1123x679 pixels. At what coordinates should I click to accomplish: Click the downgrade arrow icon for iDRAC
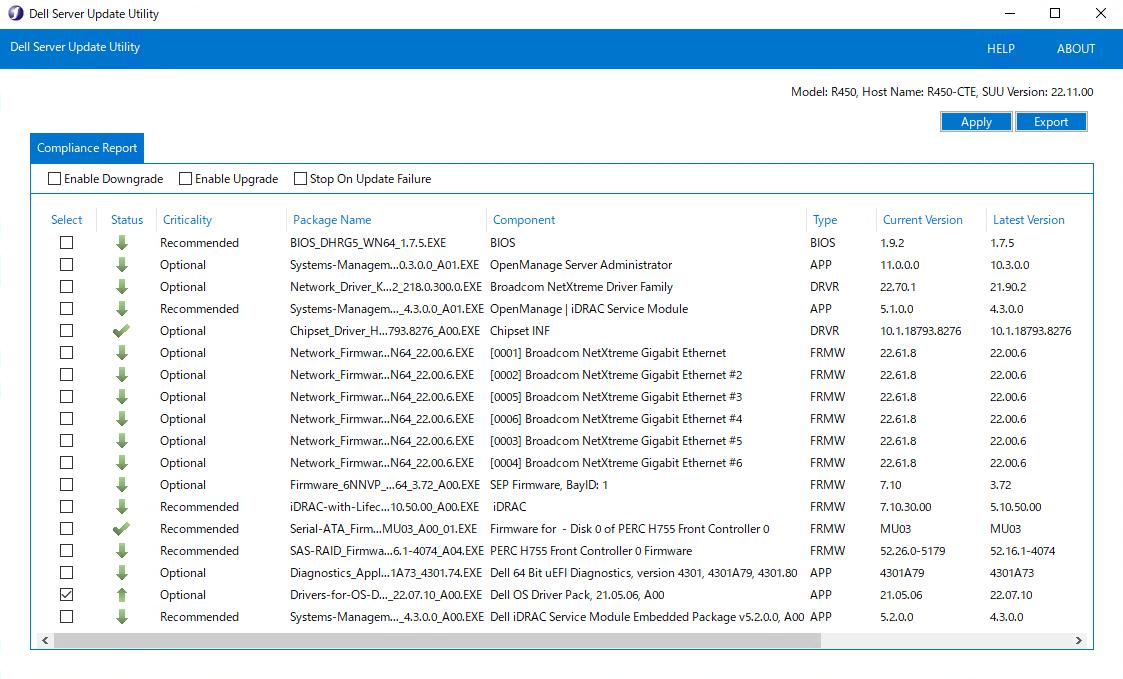[x=121, y=506]
